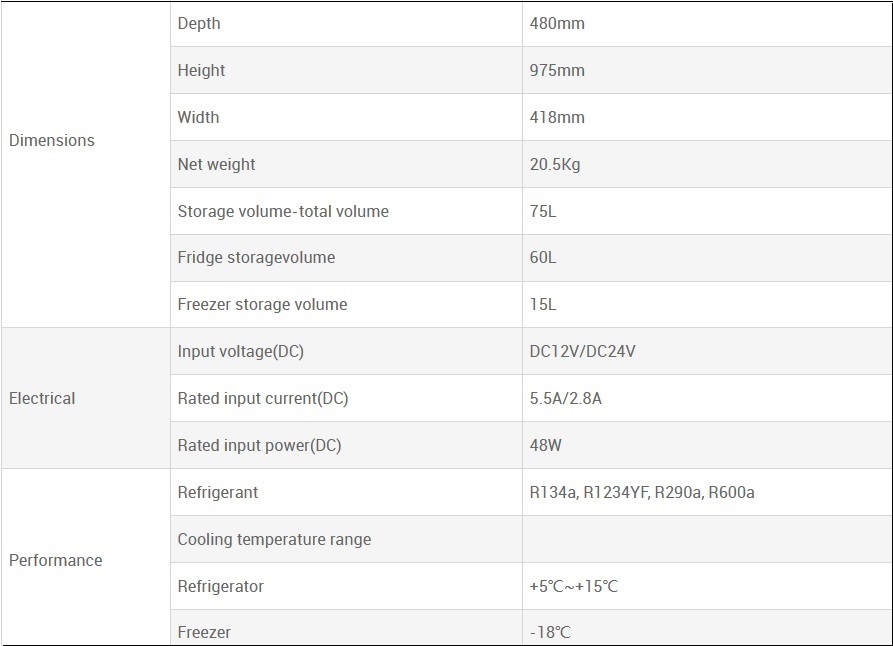Click the 60L fridge storage value
The height and width of the screenshot is (646, 893).
pyautogui.click(x=543, y=257)
